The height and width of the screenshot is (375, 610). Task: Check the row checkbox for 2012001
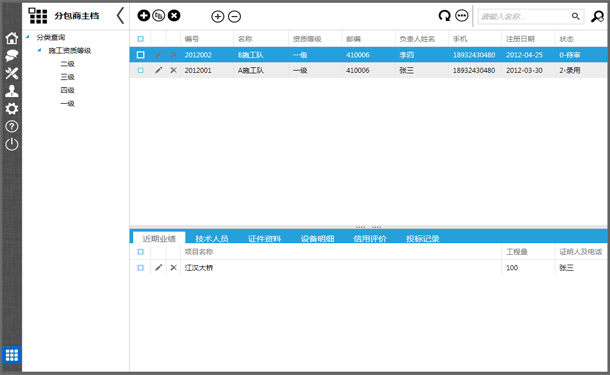[140, 70]
